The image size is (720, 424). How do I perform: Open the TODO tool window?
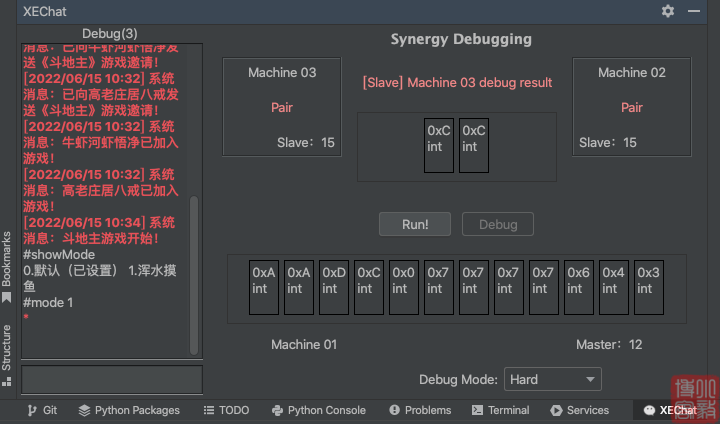click(226, 410)
